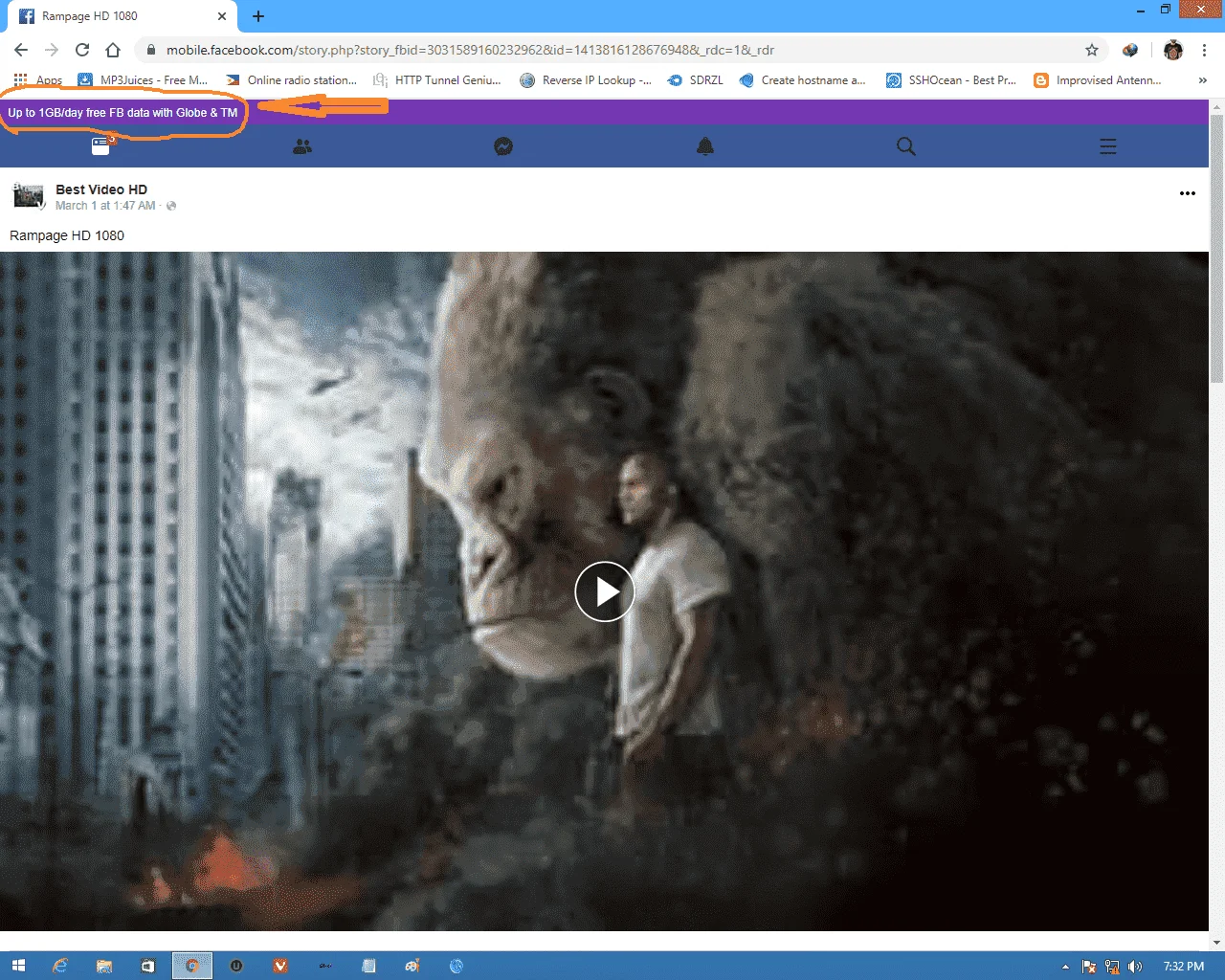
Task: Switch to Chrome in the taskbar
Action: pyautogui.click(x=192, y=966)
